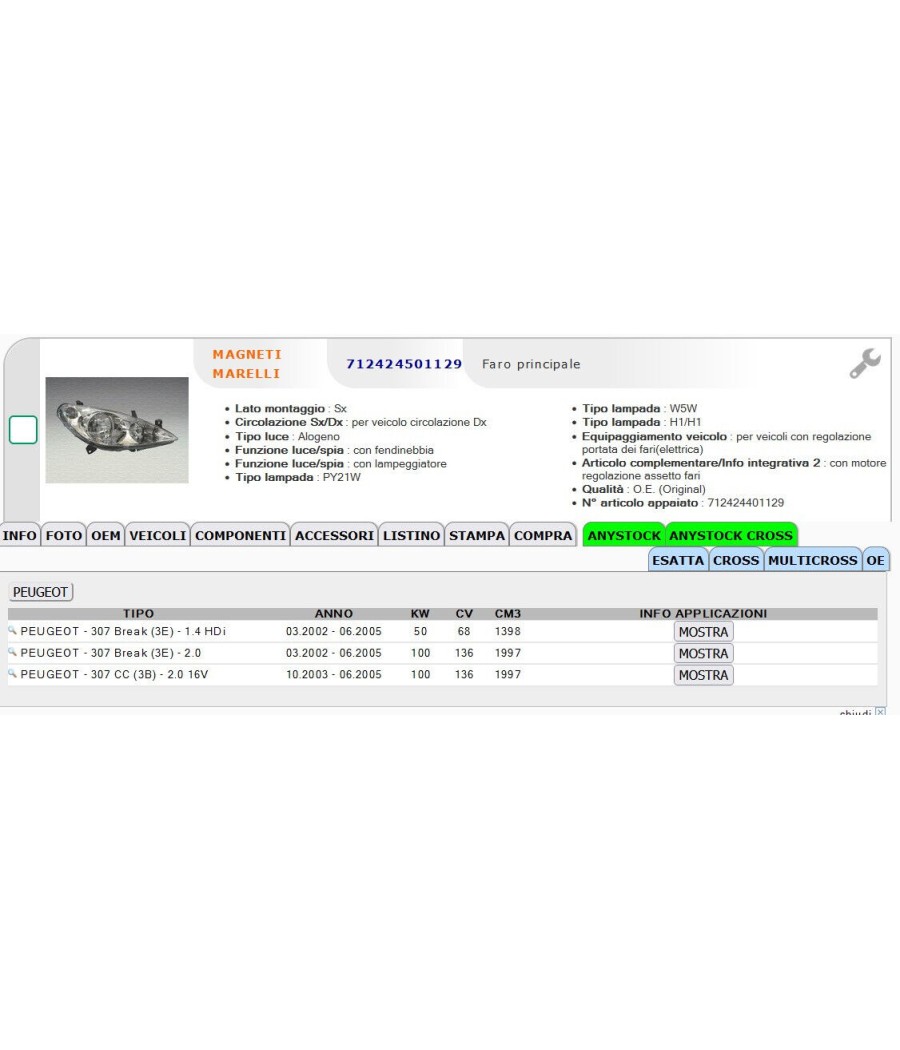Click the CV column header
The height and width of the screenshot is (1050, 900).
click(x=464, y=613)
